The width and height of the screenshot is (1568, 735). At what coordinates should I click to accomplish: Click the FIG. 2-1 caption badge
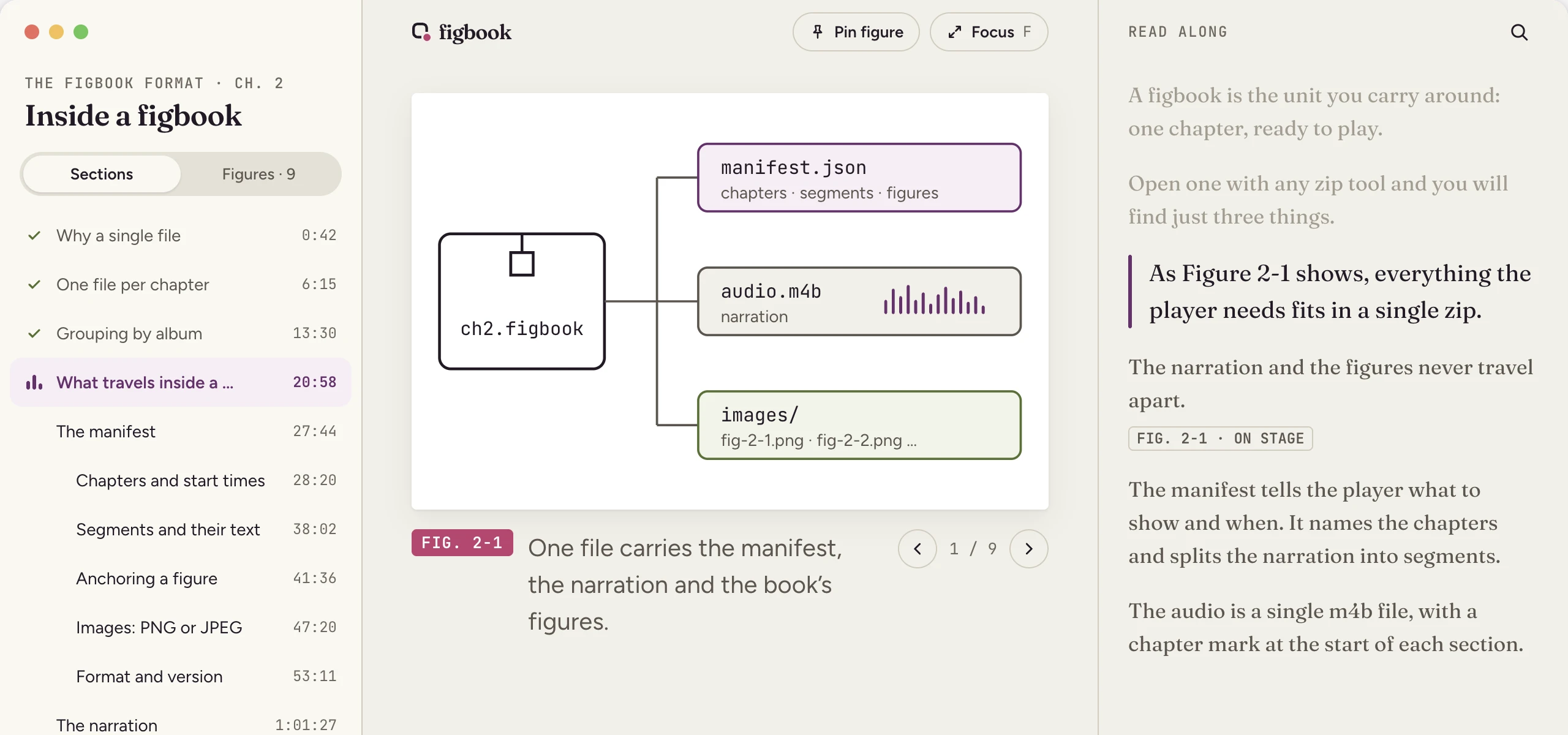tap(462, 543)
